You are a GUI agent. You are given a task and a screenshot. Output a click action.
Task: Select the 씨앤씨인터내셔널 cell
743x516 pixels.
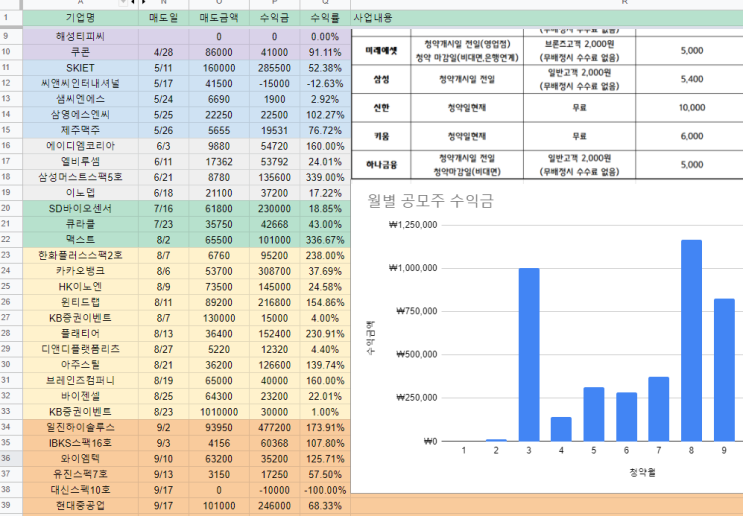pos(81,83)
